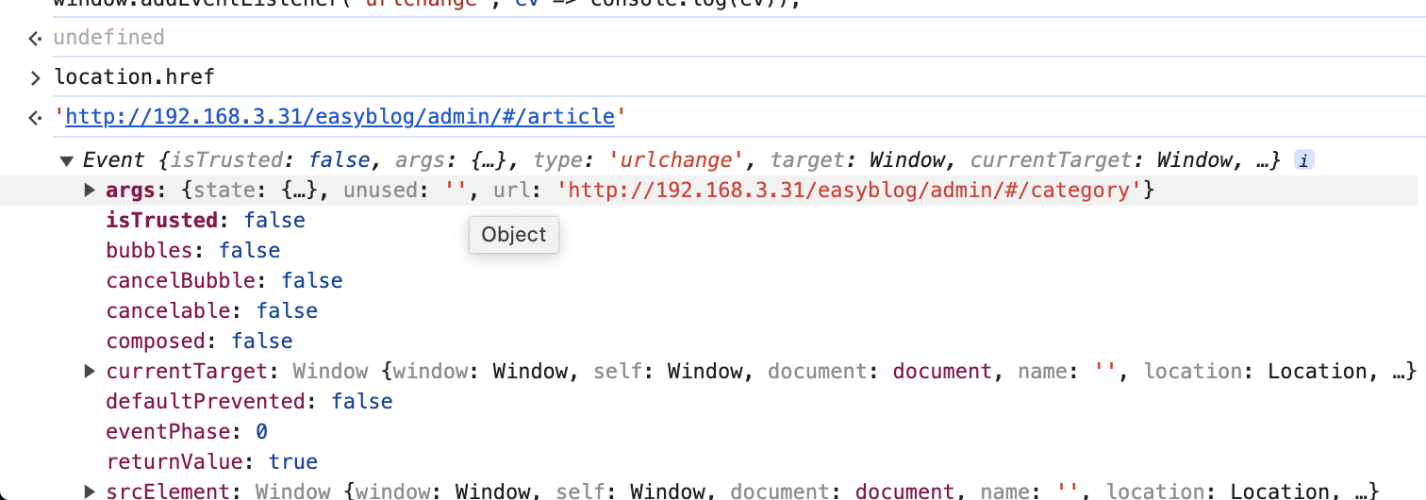Click the info icon after Event summary

pos(1303,160)
